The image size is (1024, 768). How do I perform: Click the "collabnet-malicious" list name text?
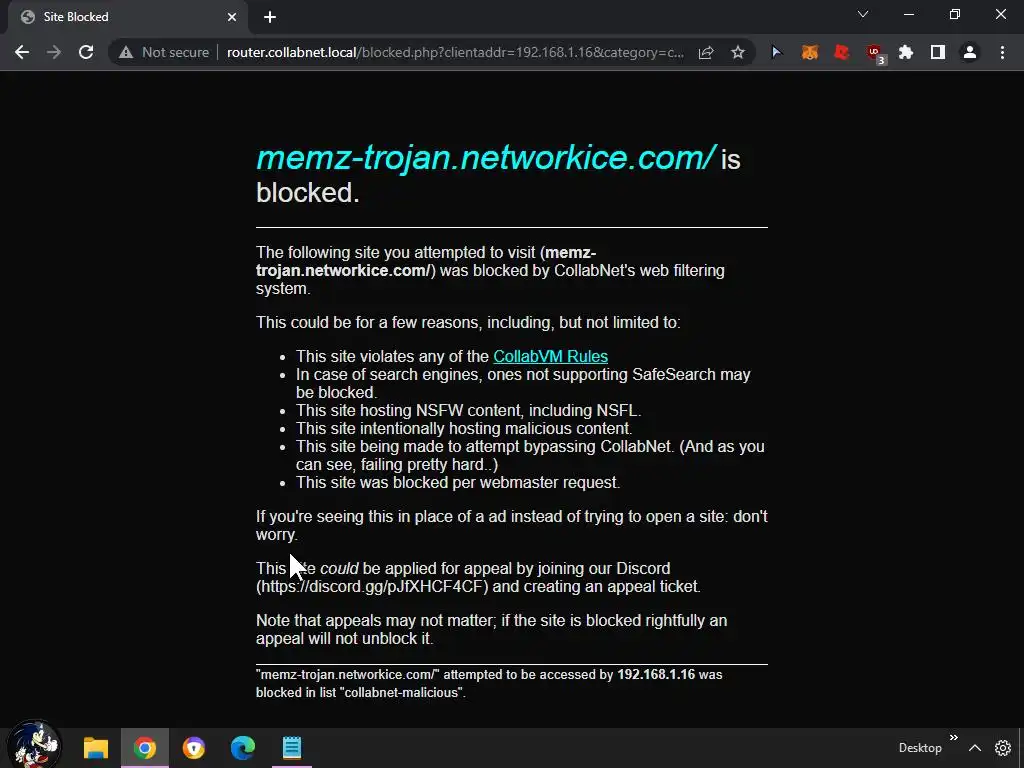coord(402,693)
